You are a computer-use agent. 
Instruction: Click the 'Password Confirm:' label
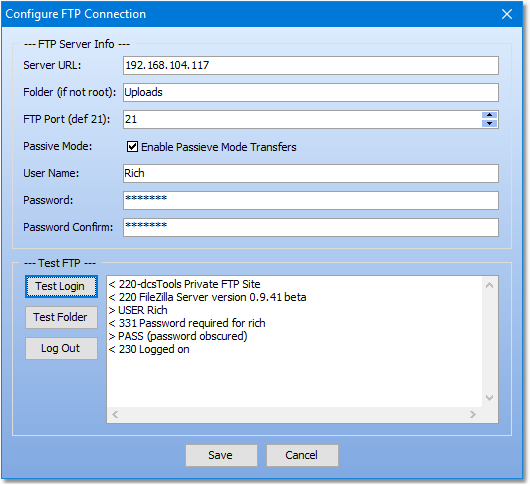coord(68,227)
